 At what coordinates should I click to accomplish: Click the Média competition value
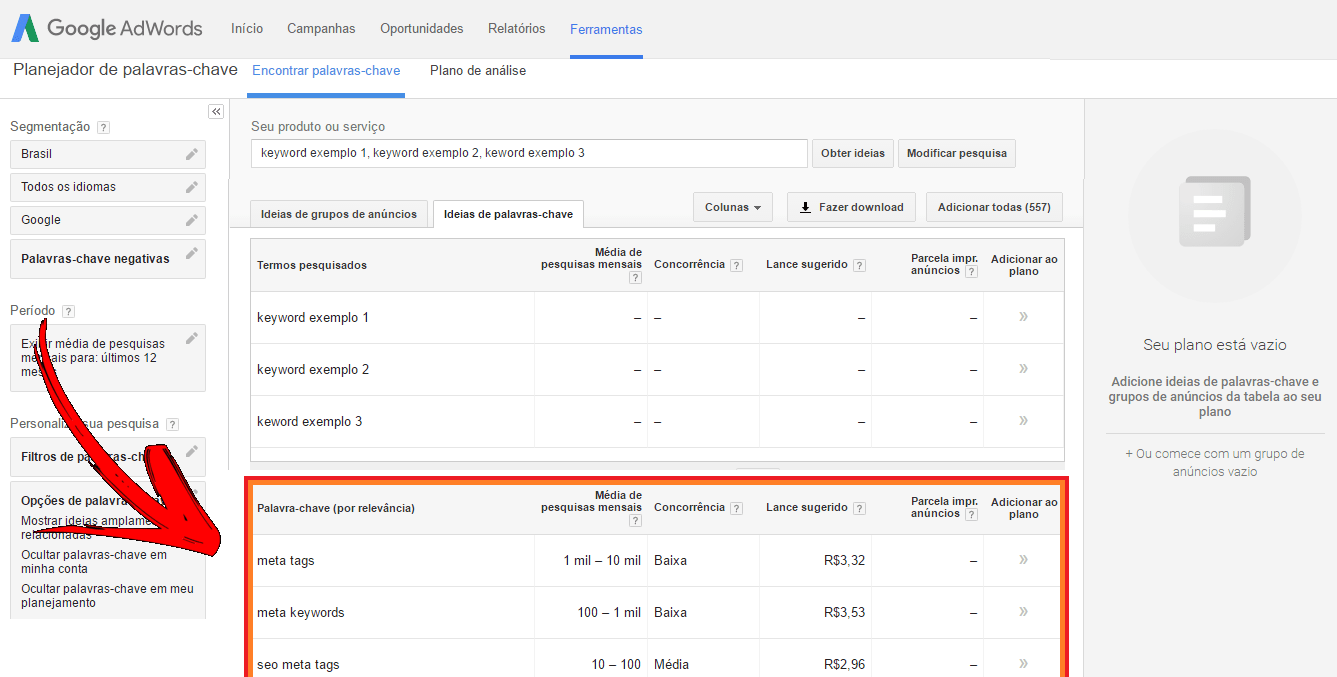tap(671, 664)
